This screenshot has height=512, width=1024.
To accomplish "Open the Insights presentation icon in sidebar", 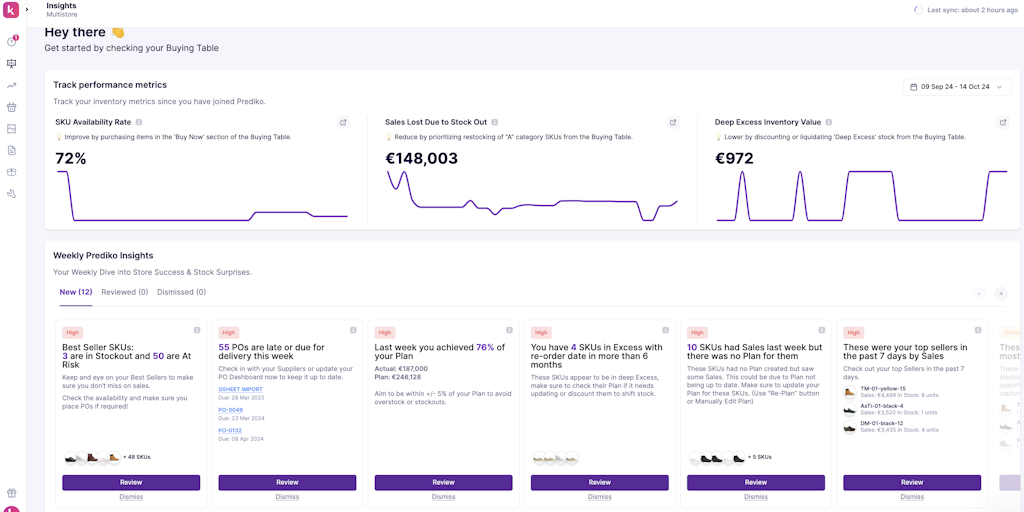I will (12, 63).
